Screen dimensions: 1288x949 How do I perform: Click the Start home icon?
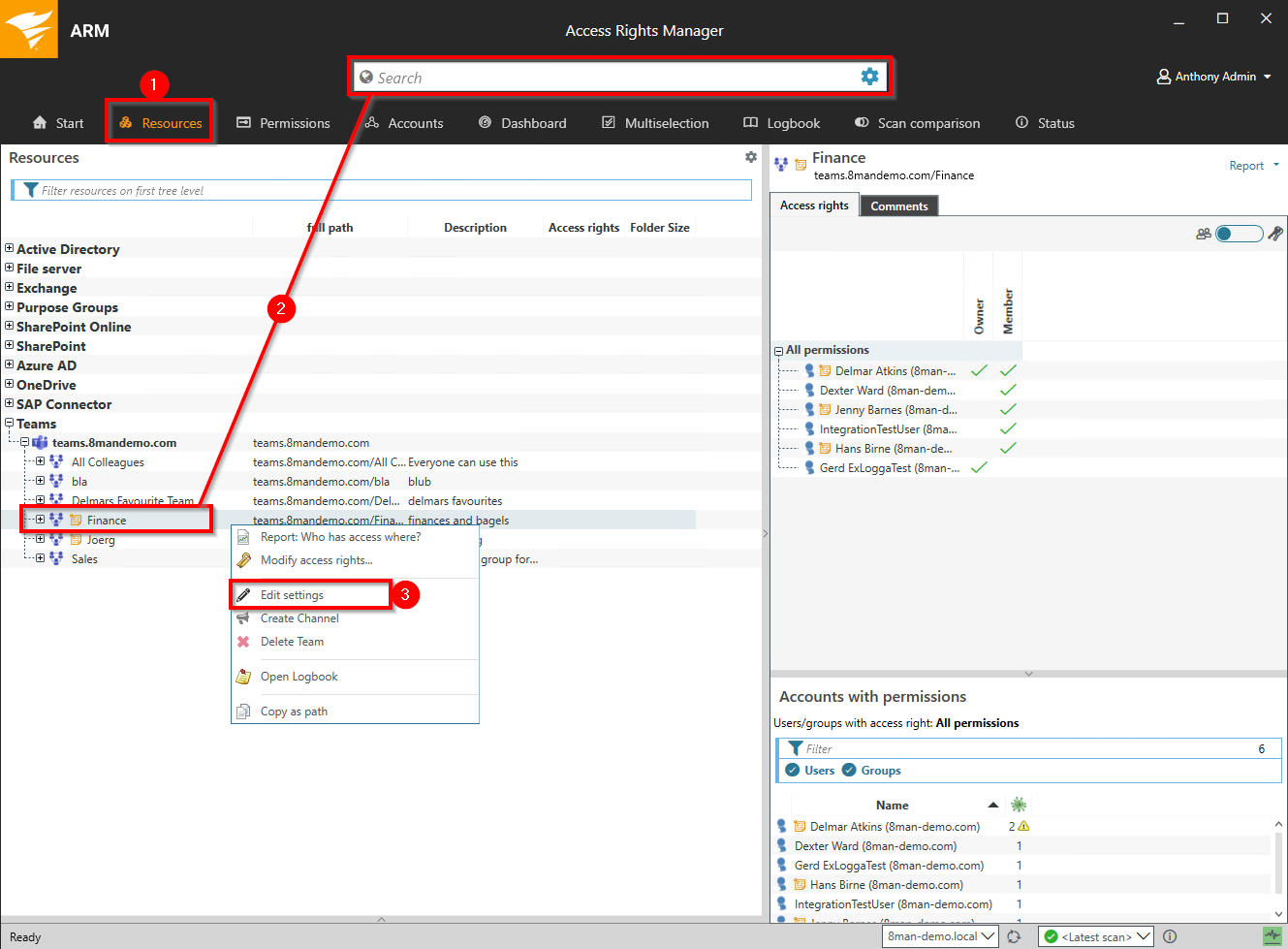point(40,123)
